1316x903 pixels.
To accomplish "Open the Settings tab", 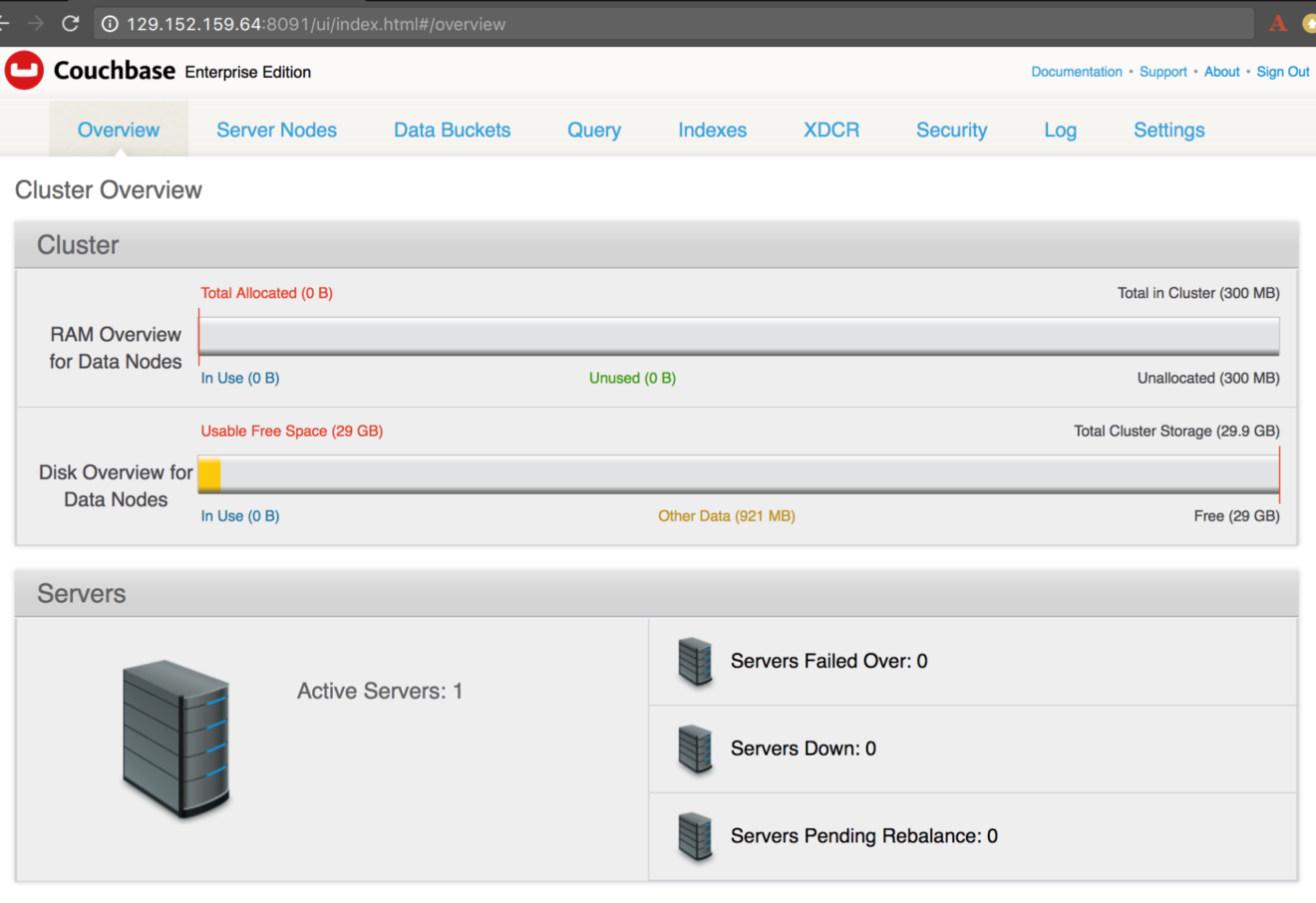I will point(1168,130).
